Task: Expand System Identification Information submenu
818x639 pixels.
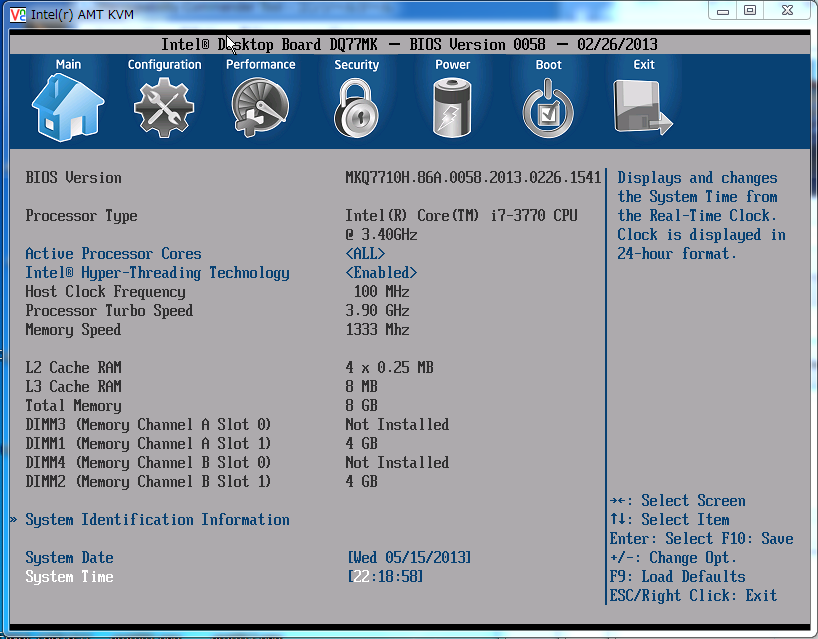Action: click(x=157, y=520)
